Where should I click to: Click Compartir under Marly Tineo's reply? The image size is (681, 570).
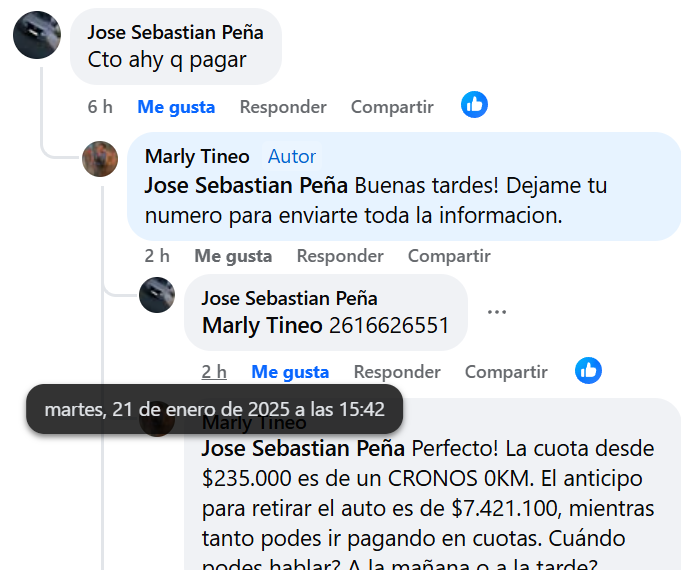tap(449, 256)
